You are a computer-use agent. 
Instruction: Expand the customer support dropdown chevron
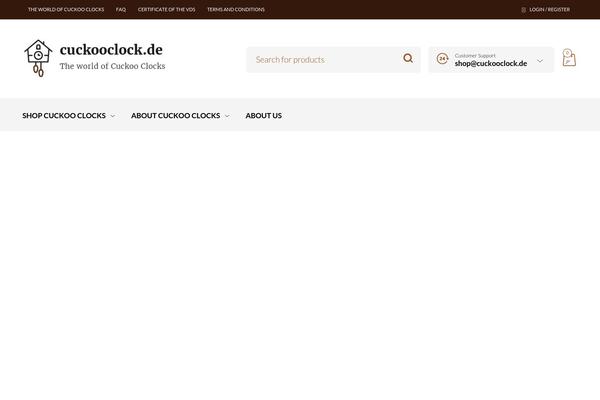click(540, 61)
